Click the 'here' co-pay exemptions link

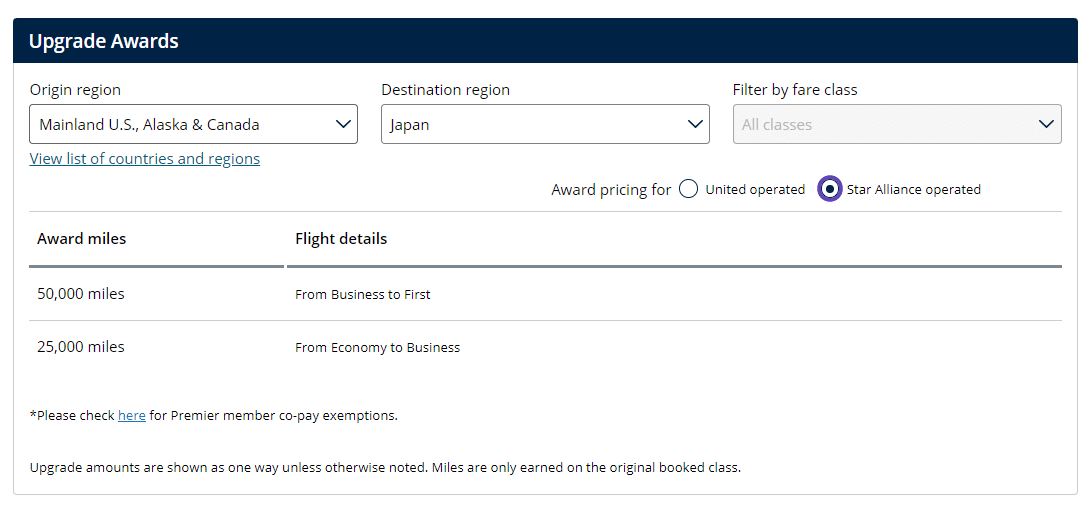(132, 415)
